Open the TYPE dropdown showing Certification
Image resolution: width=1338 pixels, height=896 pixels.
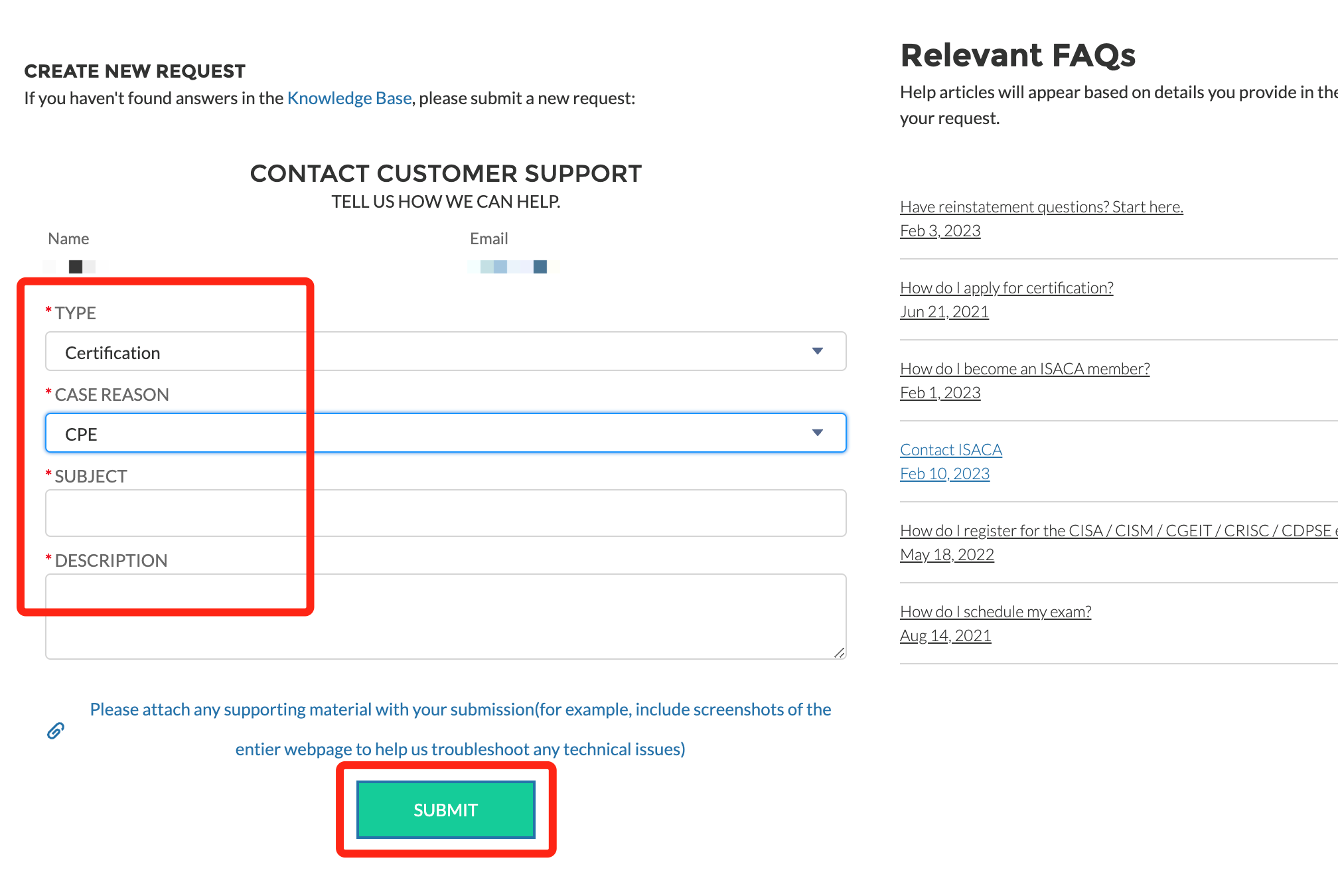pos(445,351)
